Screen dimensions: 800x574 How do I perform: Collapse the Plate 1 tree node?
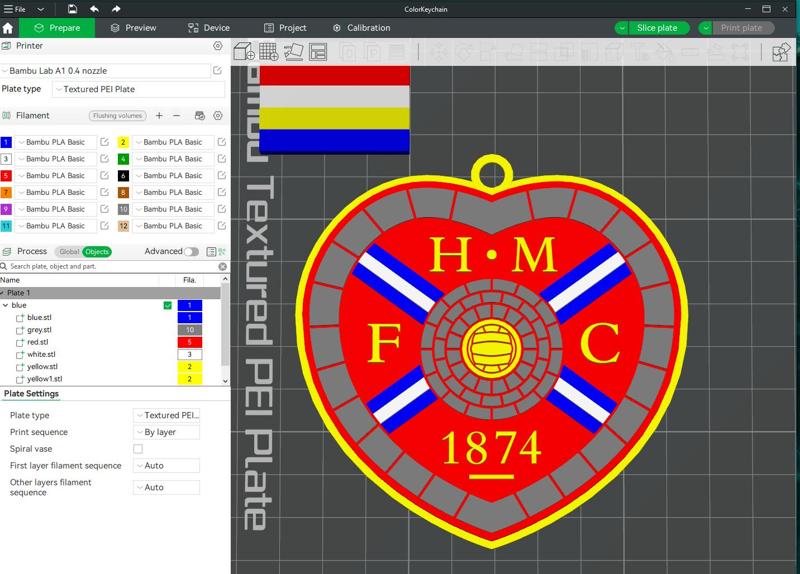tap(3, 293)
